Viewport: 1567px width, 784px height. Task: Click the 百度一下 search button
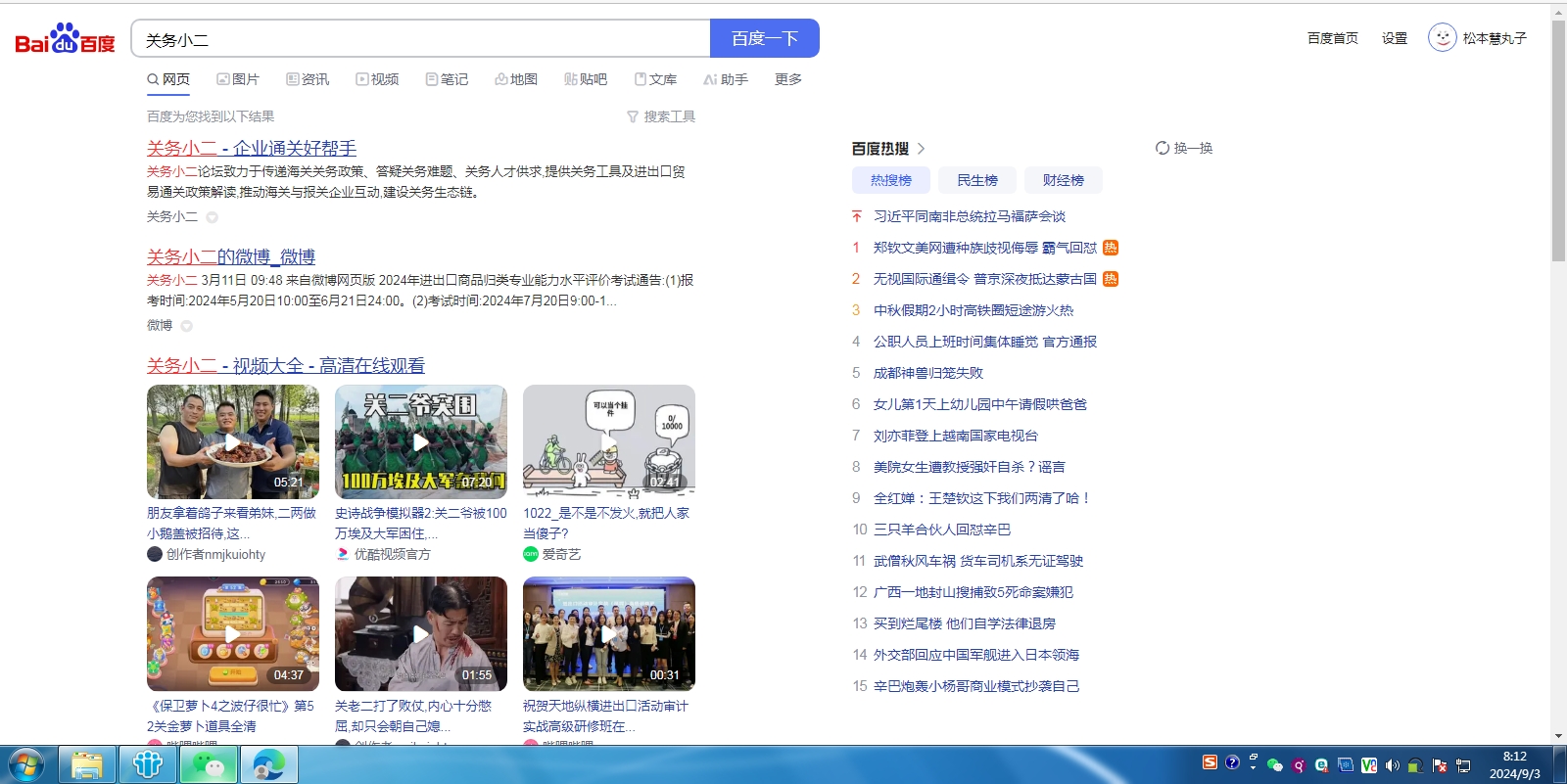(765, 38)
